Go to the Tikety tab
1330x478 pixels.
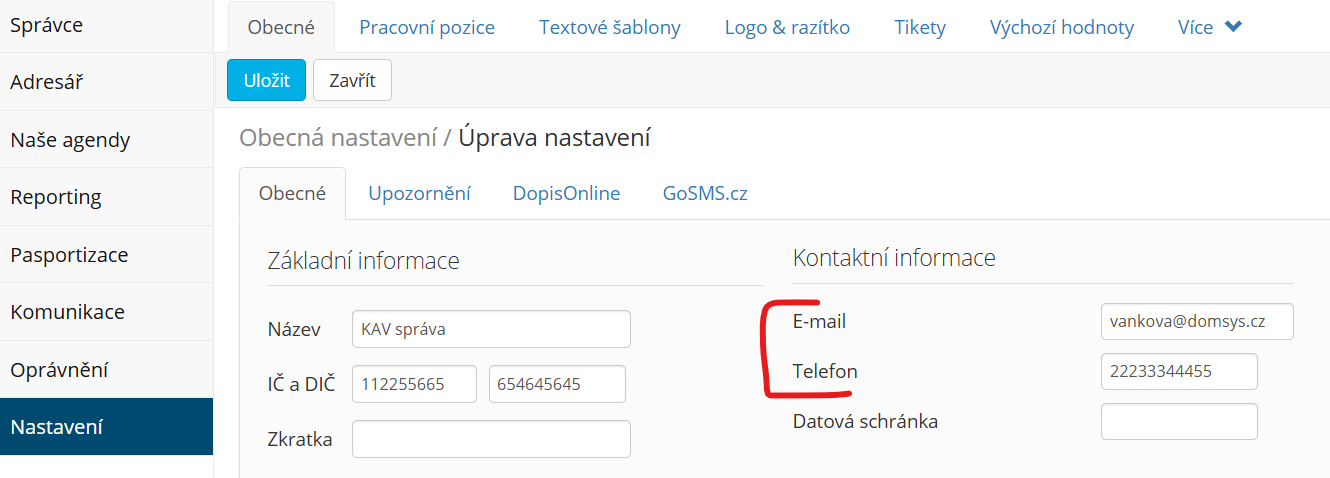pyautogui.click(x=920, y=27)
